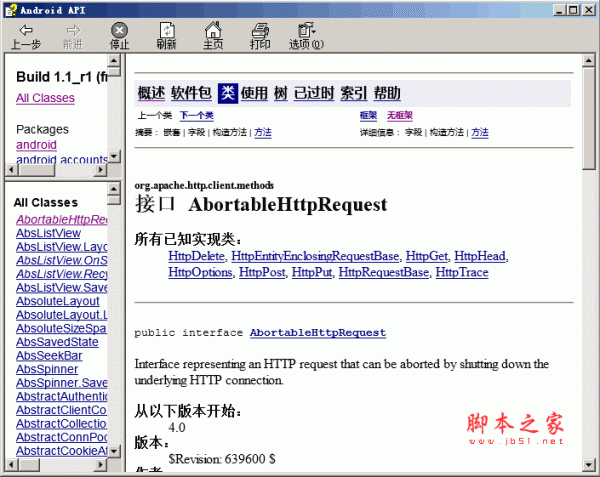Open the 树 navigation tab
Screen dimensions: 600x477
point(280,93)
